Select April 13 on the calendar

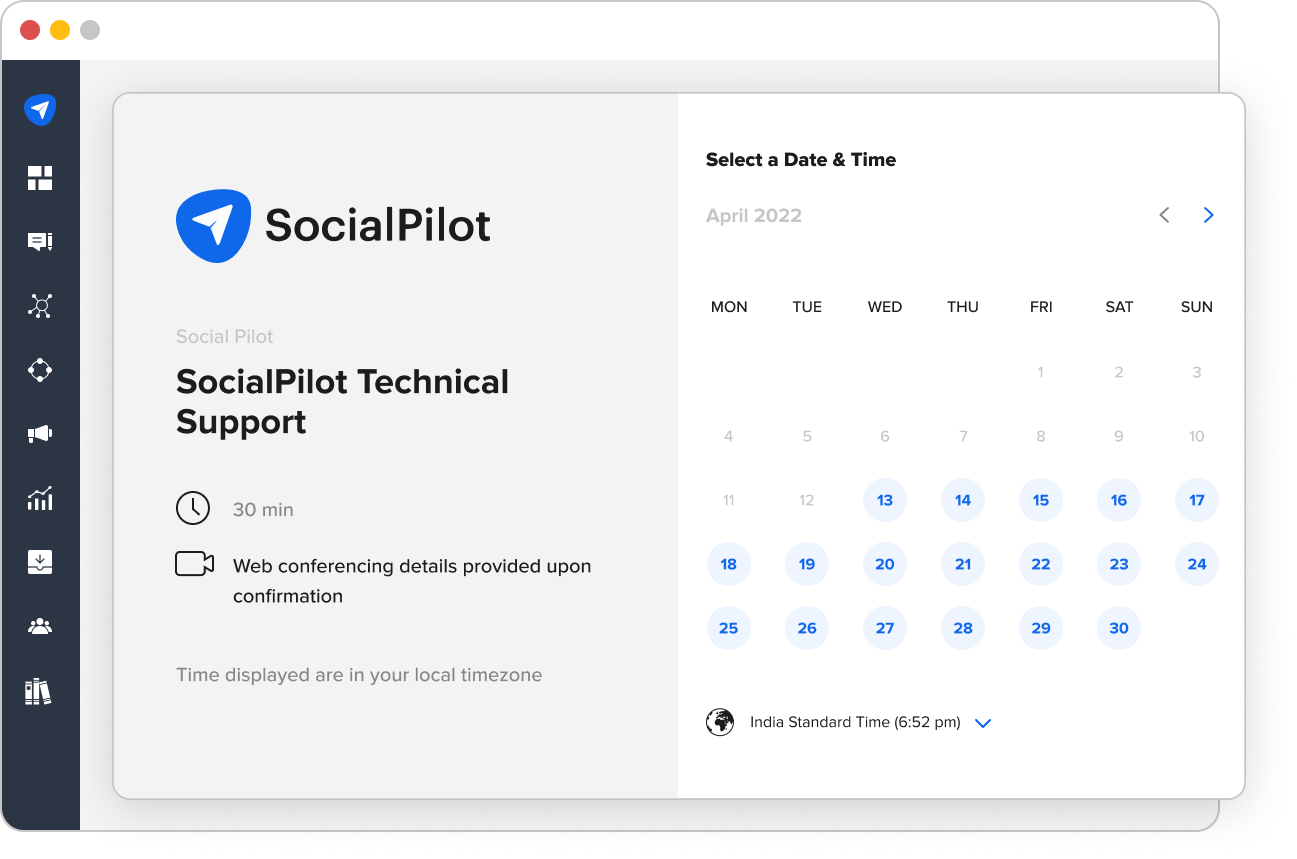coord(885,500)
